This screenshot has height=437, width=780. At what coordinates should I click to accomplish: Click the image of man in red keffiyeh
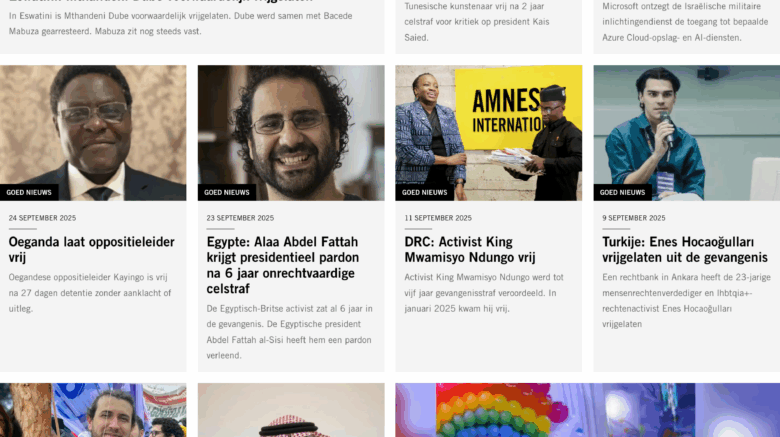click(291, 412)
